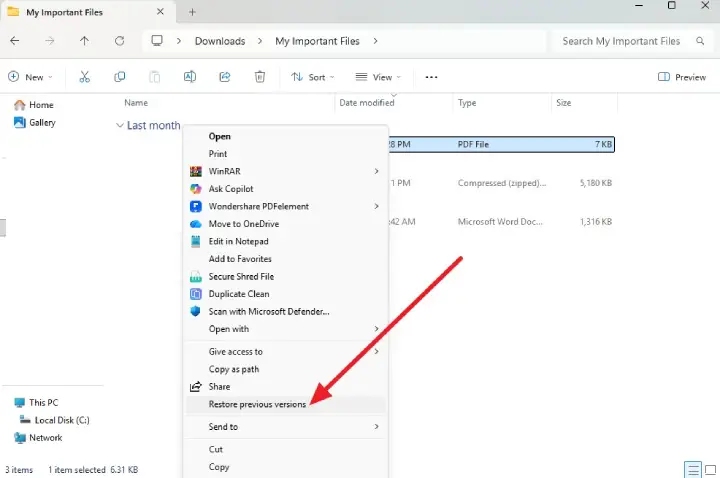Screen dimensions: 720x478
Task: Open Network in navigation pane
Action: click(x=38, y=438)
